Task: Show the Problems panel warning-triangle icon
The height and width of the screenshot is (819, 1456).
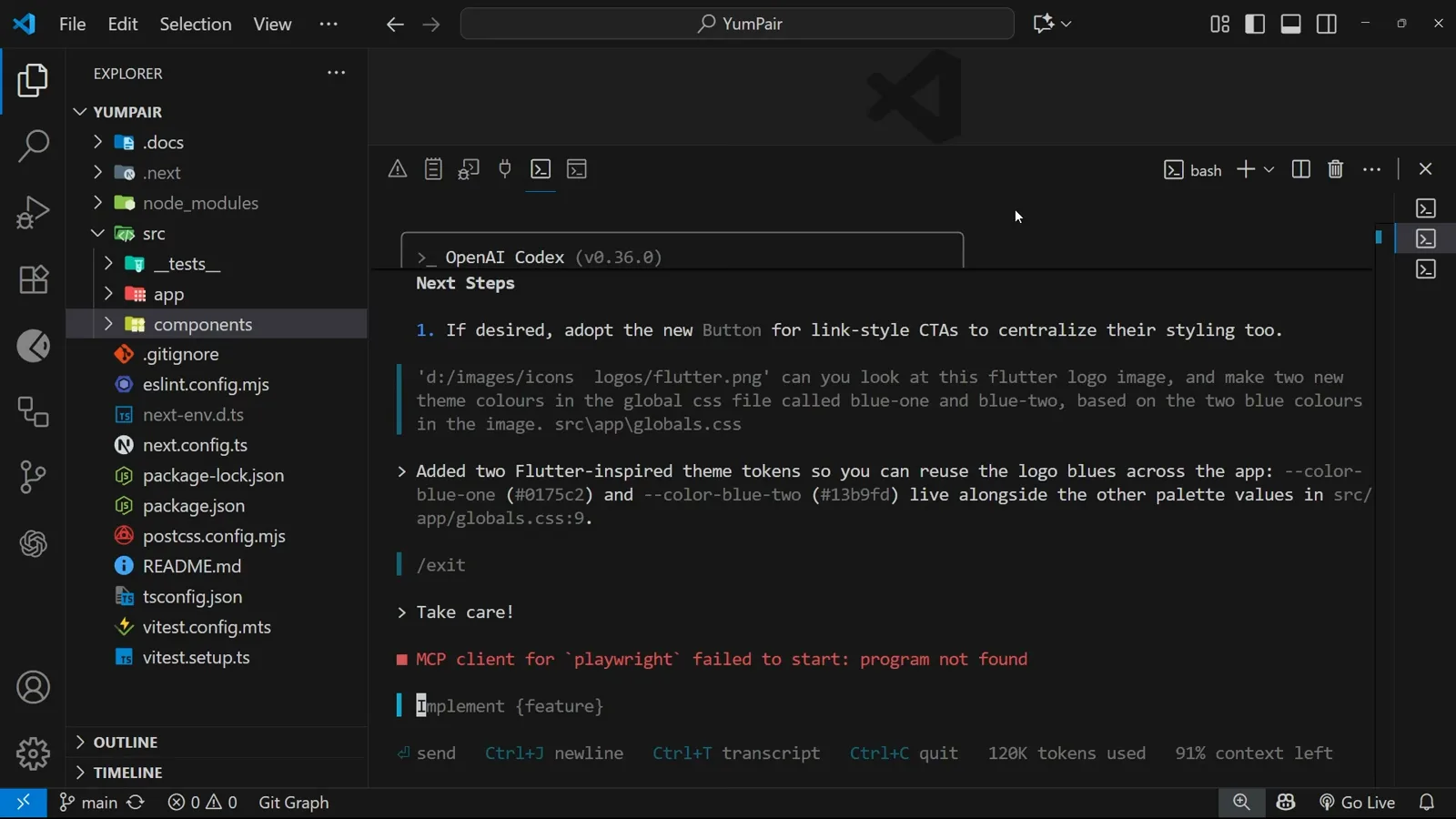Action: pos(398,169)
